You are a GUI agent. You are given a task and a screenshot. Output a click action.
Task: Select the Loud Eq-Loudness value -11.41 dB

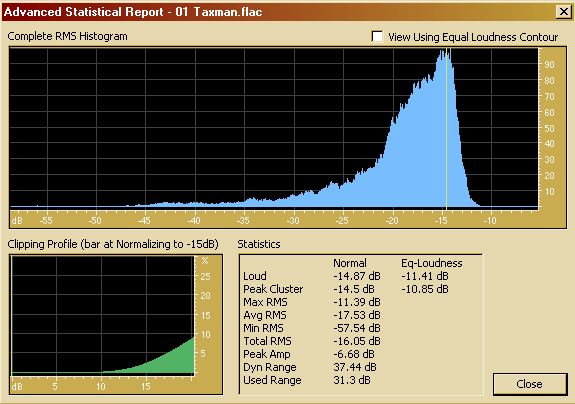point(425,276)
